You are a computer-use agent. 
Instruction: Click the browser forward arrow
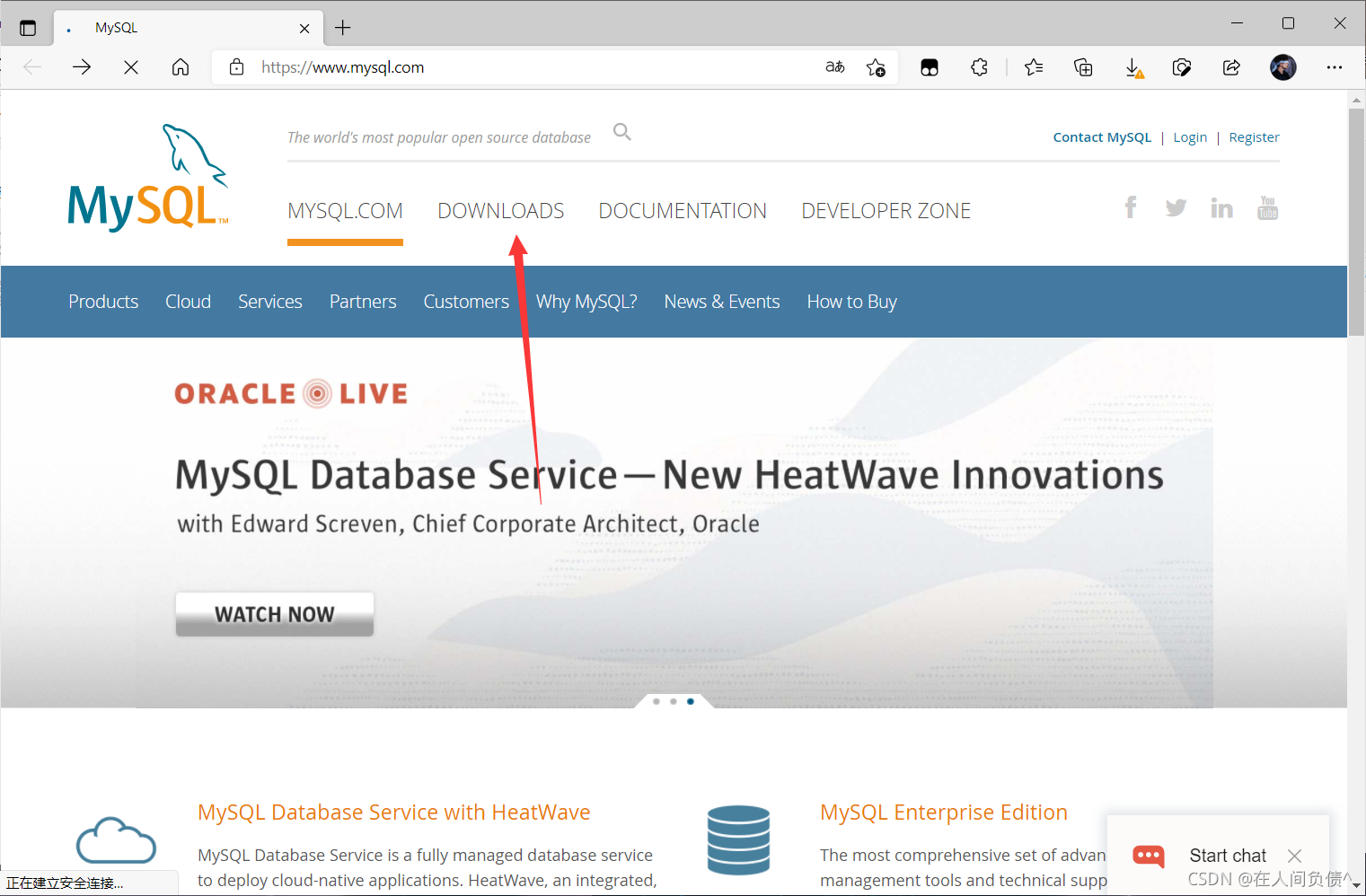(x=82, y=67)
